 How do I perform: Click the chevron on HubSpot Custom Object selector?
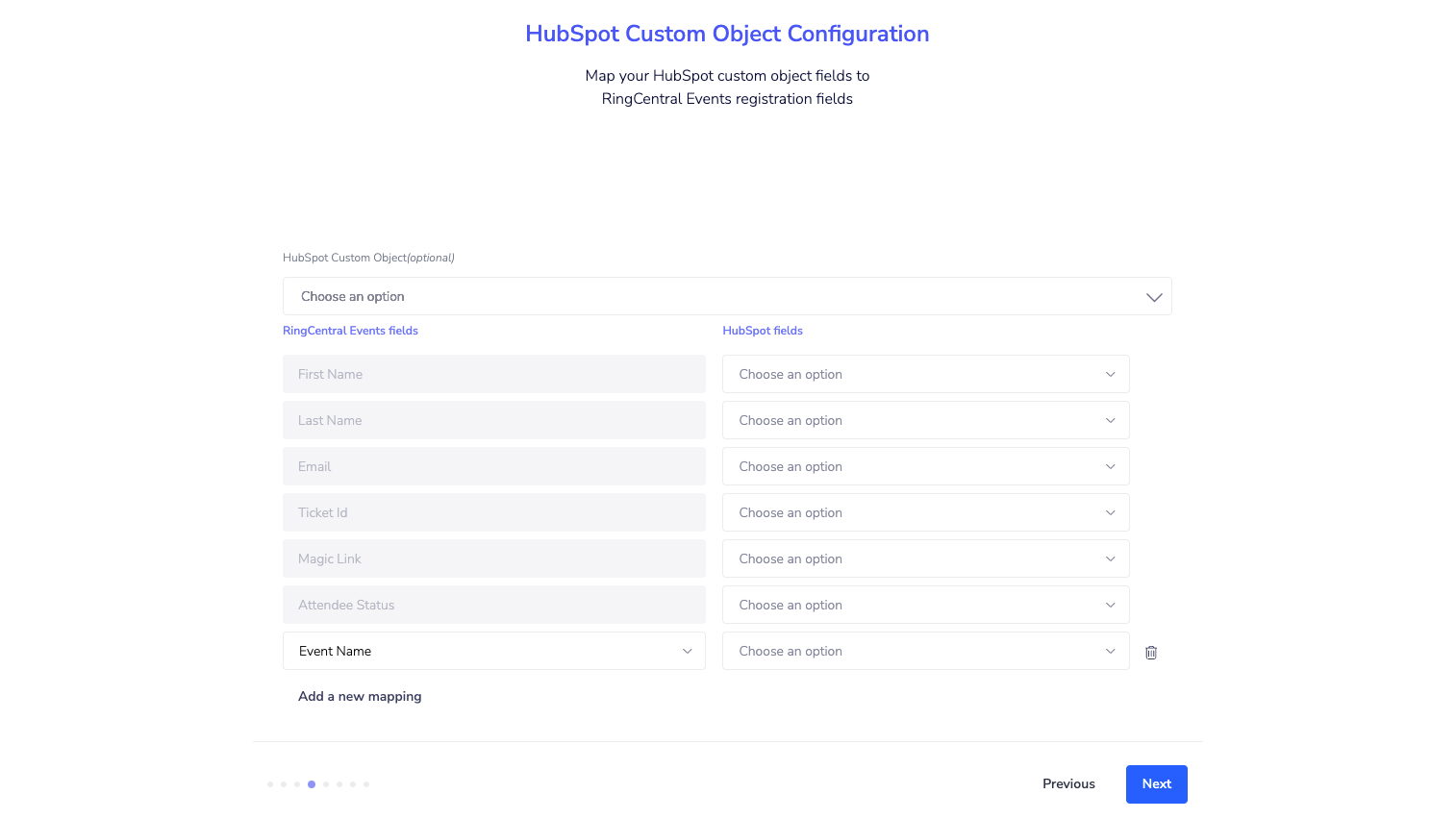pos(1154,297)
